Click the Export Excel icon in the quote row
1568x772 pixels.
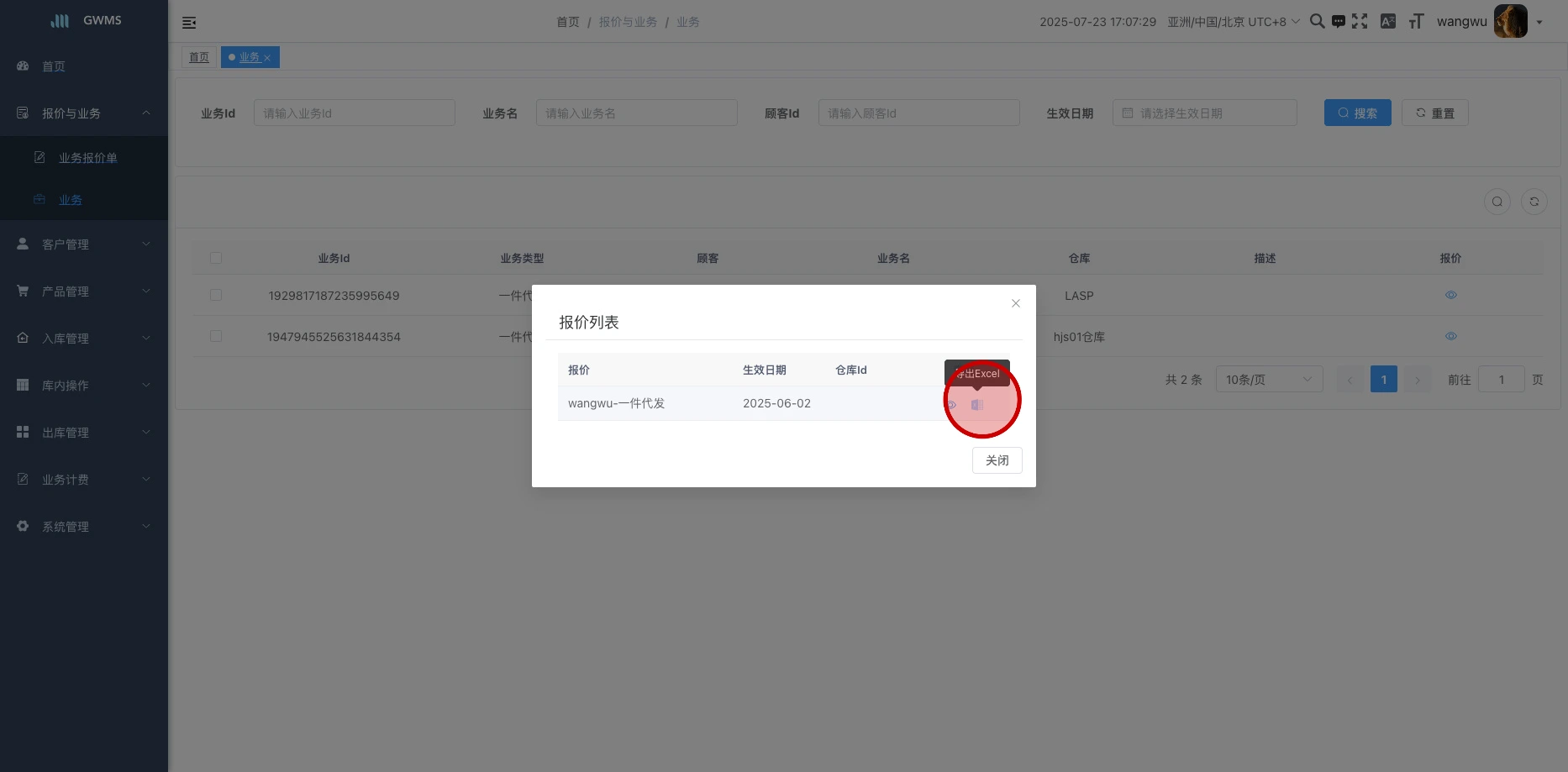976,405
